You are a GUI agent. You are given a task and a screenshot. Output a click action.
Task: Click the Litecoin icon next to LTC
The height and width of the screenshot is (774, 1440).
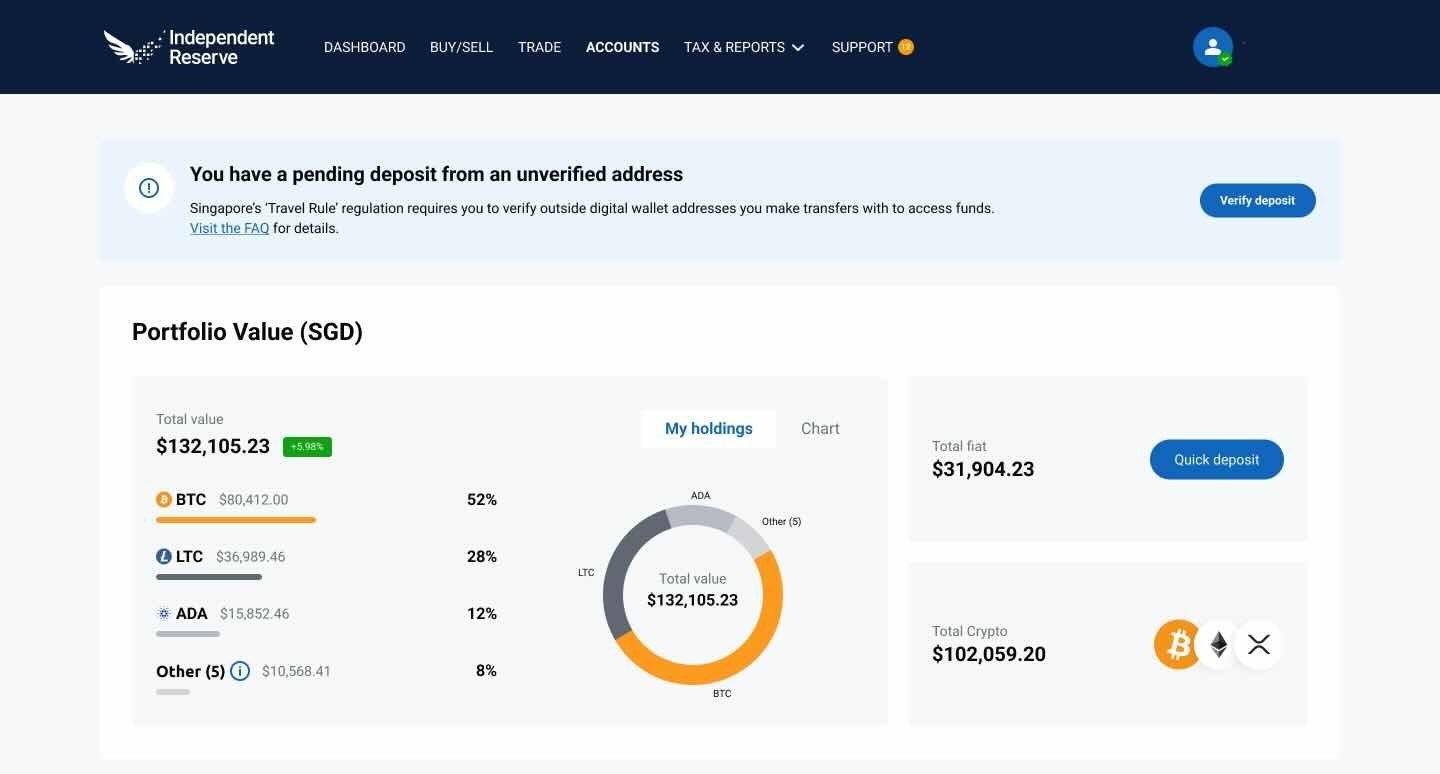(x=164, y=557)
